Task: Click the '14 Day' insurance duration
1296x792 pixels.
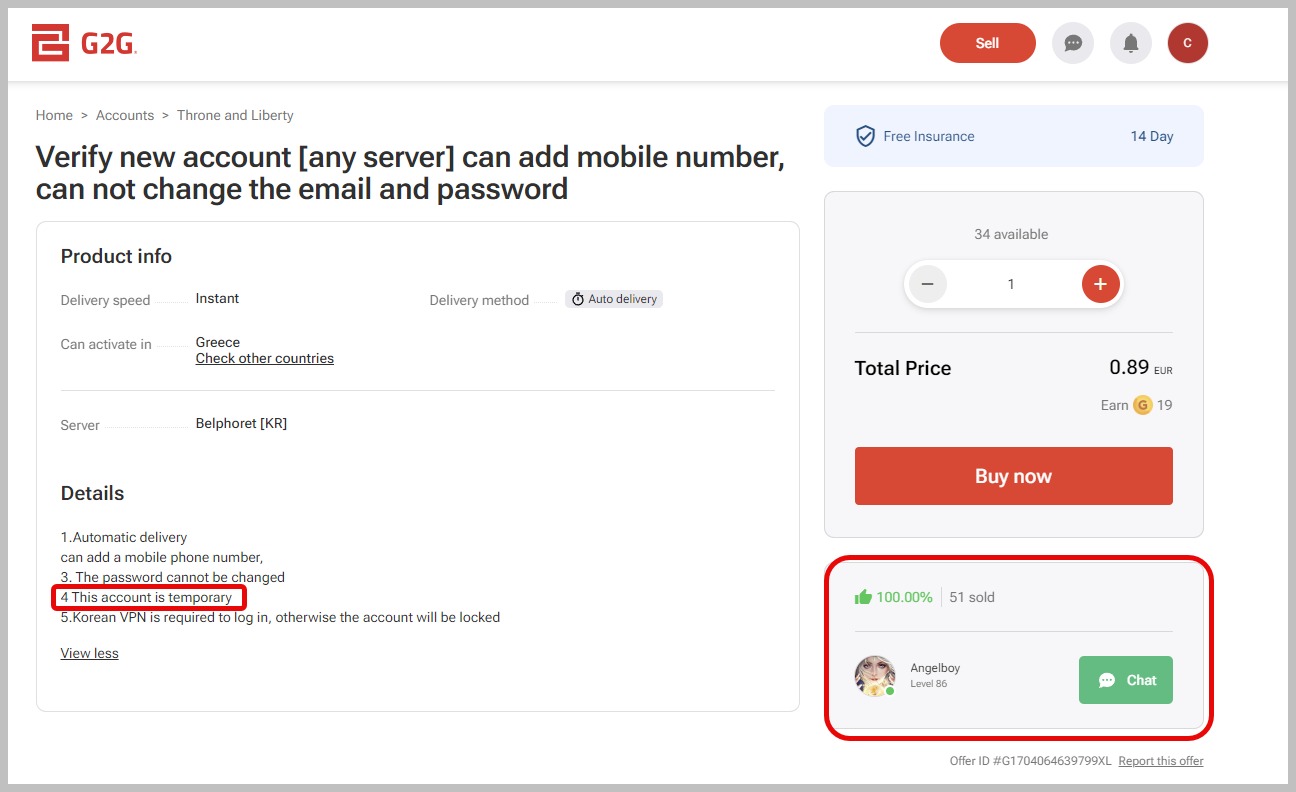Action: 1152,136
